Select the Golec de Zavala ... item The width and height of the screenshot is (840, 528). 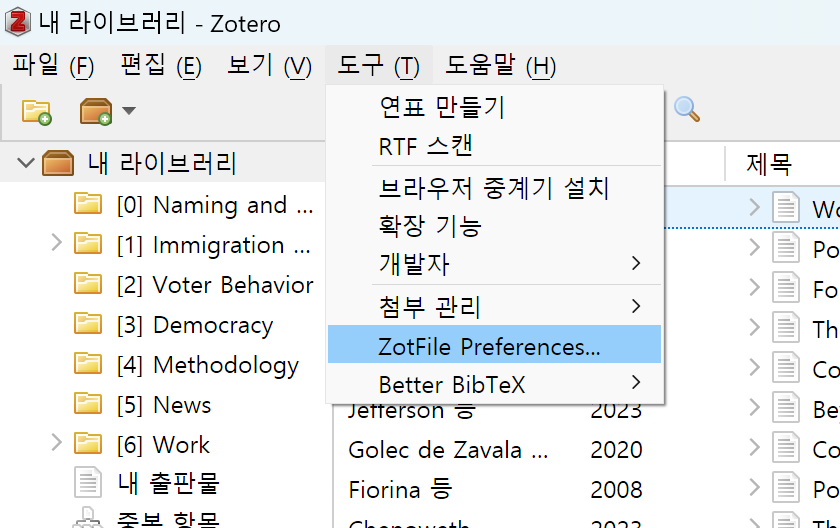(x=448, y=450)
